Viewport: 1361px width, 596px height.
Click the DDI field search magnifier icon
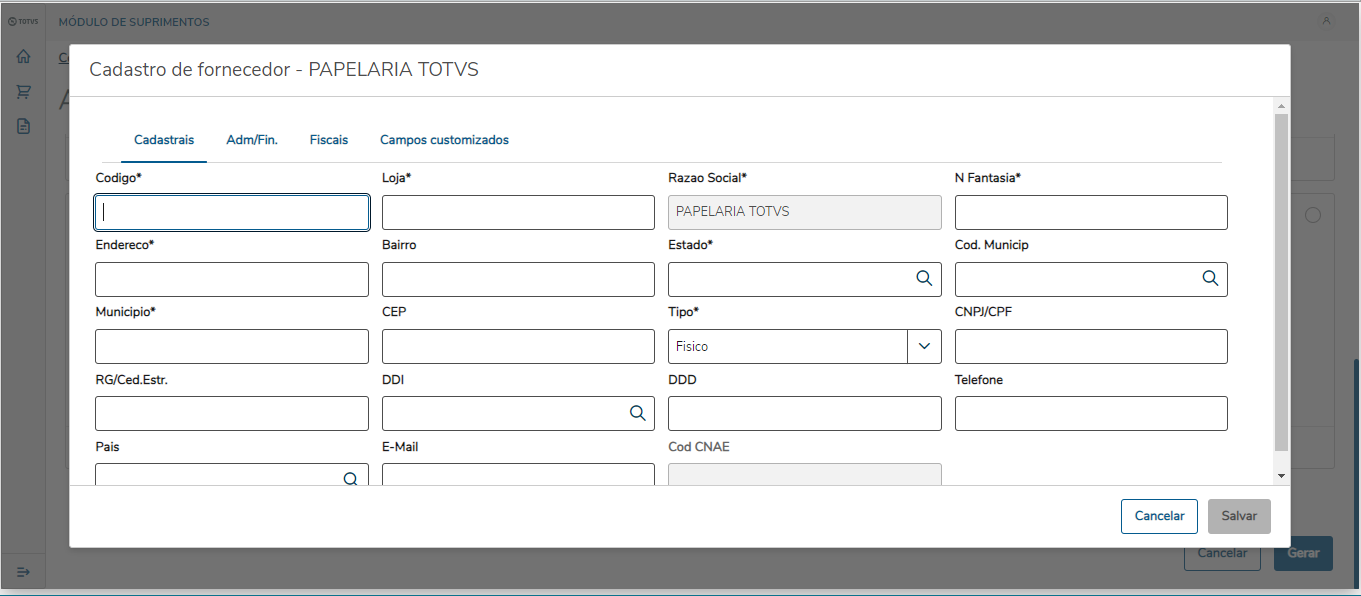(637, 413)
